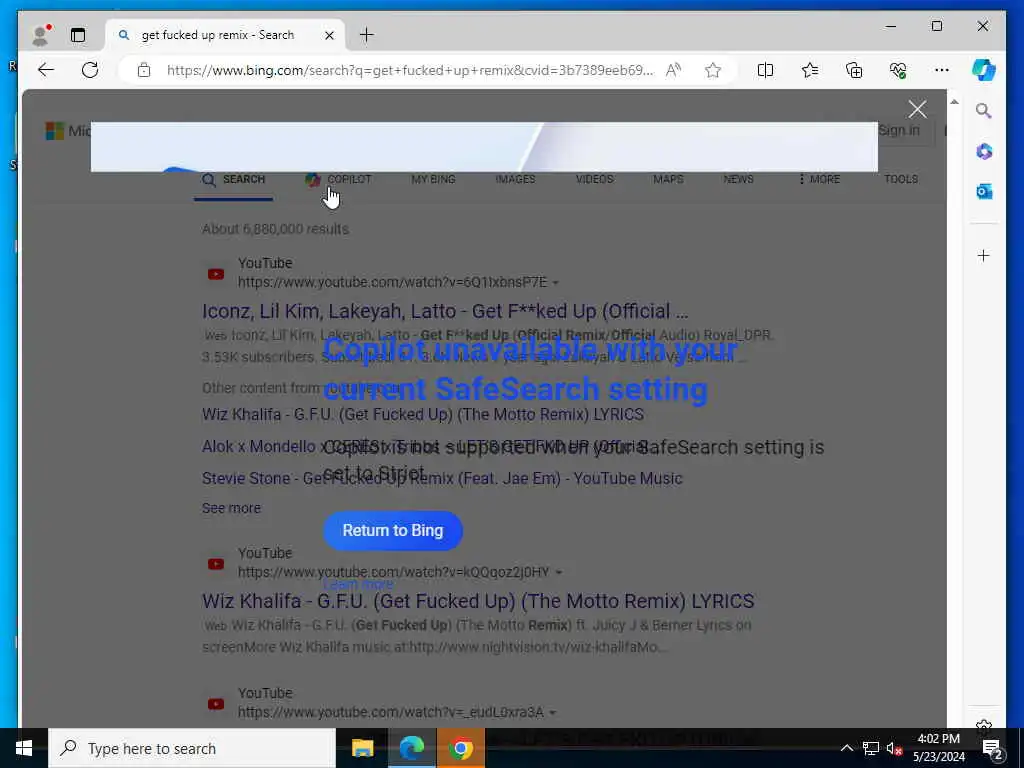Open Browser essentials heart icon

tap(898, 70)
